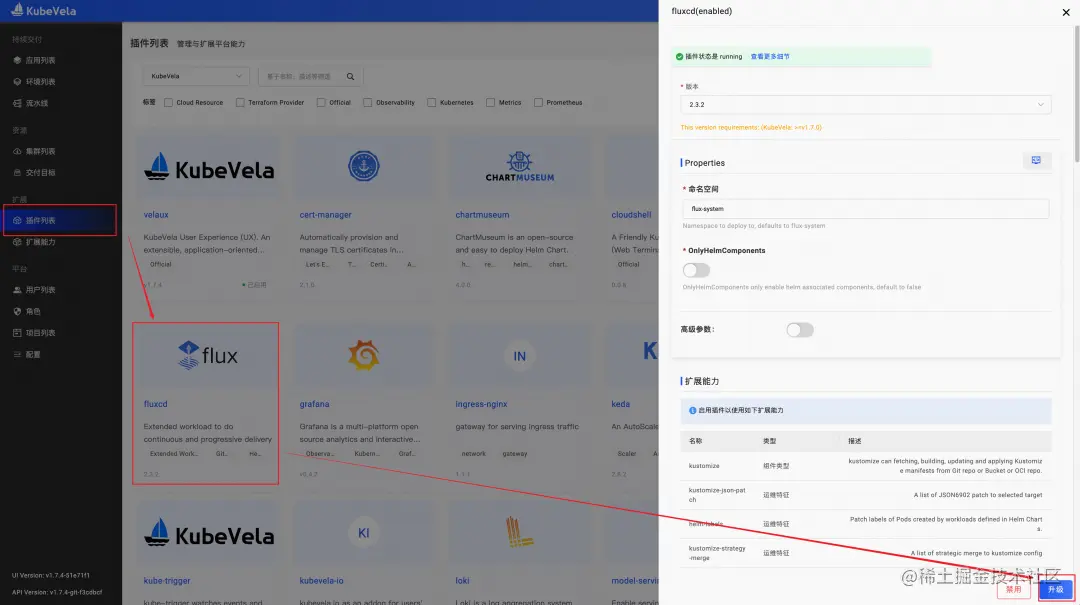The height and width of the screenshot is (605, 1080).
Task: Check the Kubernetes tag filter
Action: (x=432, y=103)
